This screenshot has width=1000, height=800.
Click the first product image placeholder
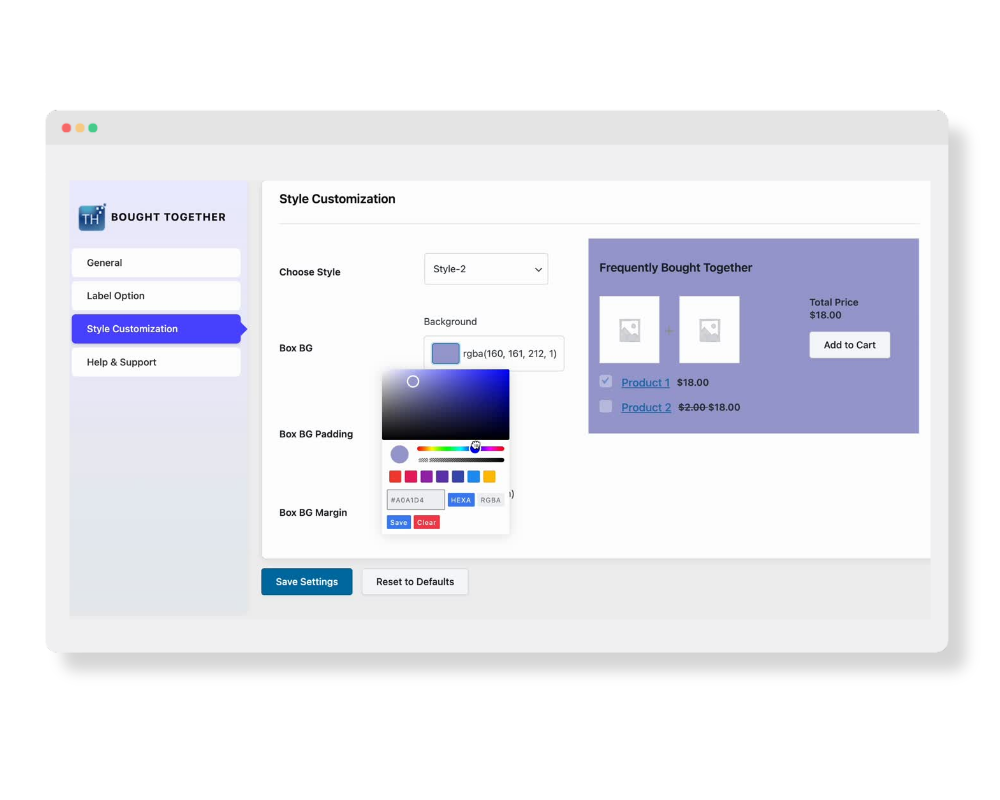tap(629, 330)
